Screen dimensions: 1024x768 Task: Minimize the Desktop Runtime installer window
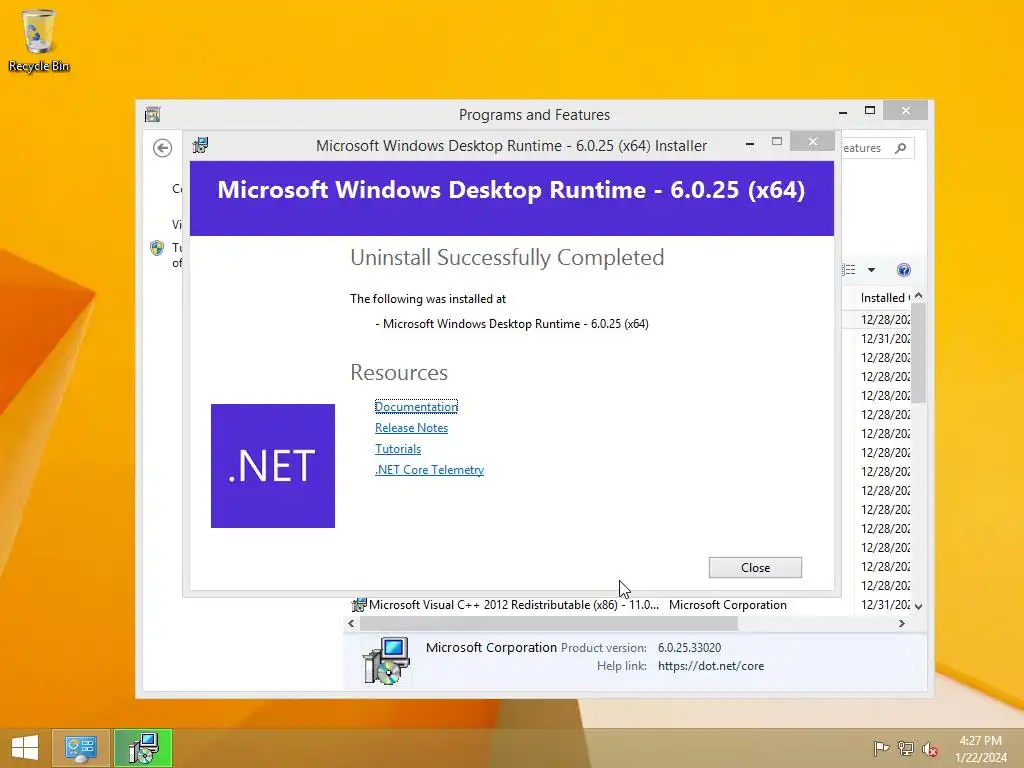point(750,143)
